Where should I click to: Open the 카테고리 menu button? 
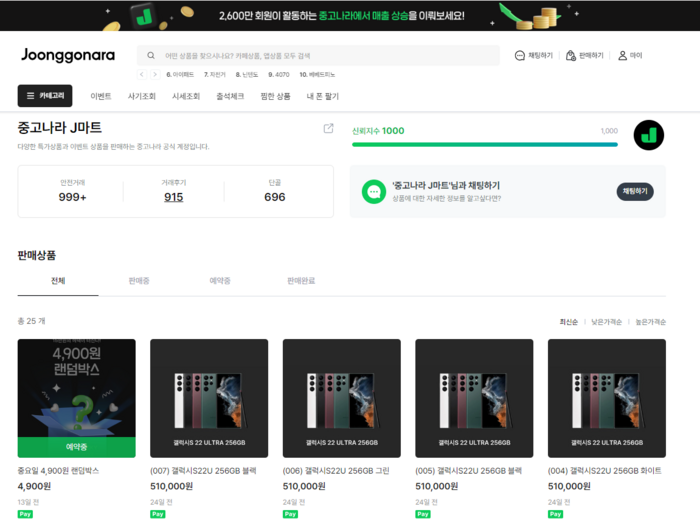[x=45, y=96]
